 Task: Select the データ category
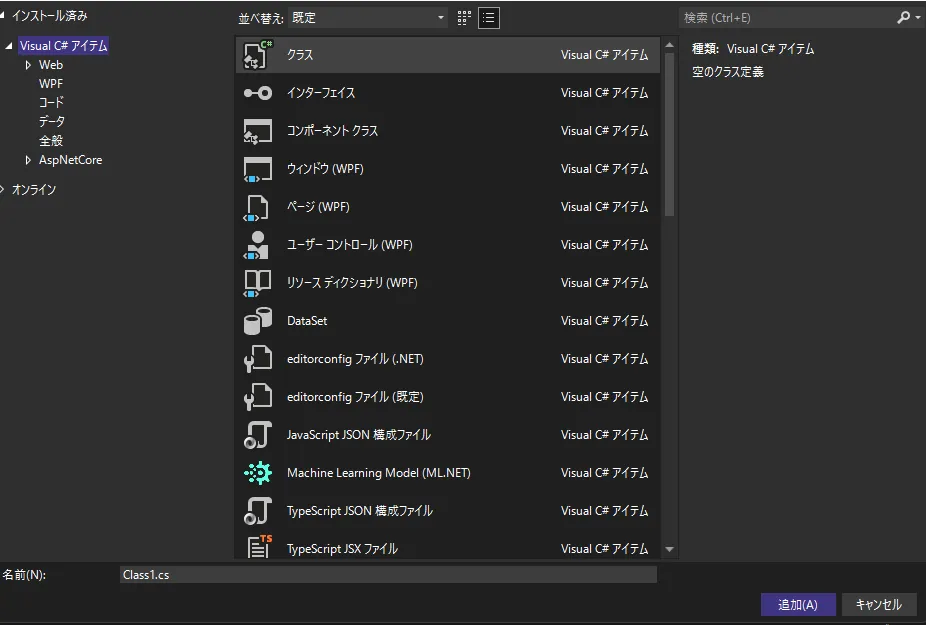pos(52,122)
